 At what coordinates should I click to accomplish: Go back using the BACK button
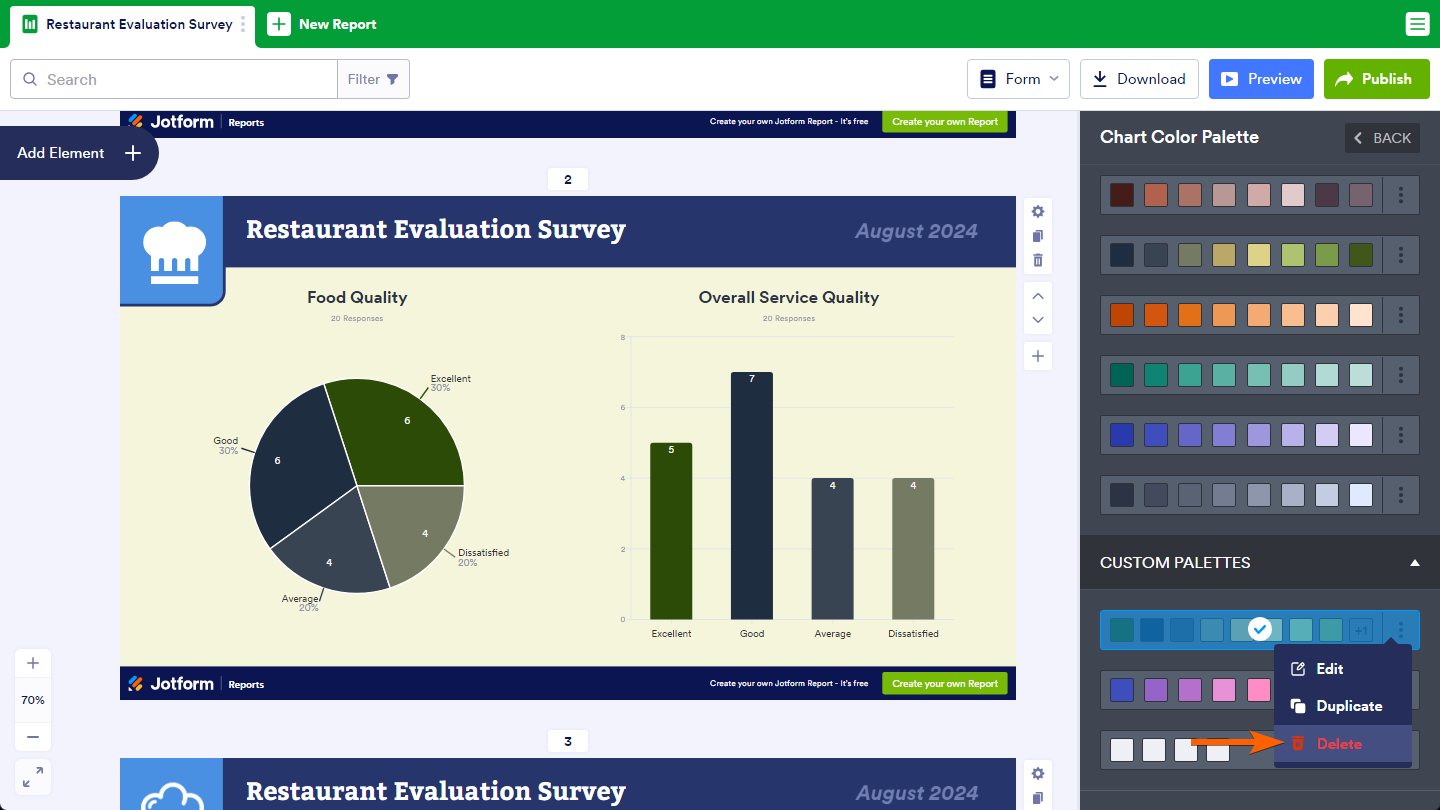point(1382,138)
